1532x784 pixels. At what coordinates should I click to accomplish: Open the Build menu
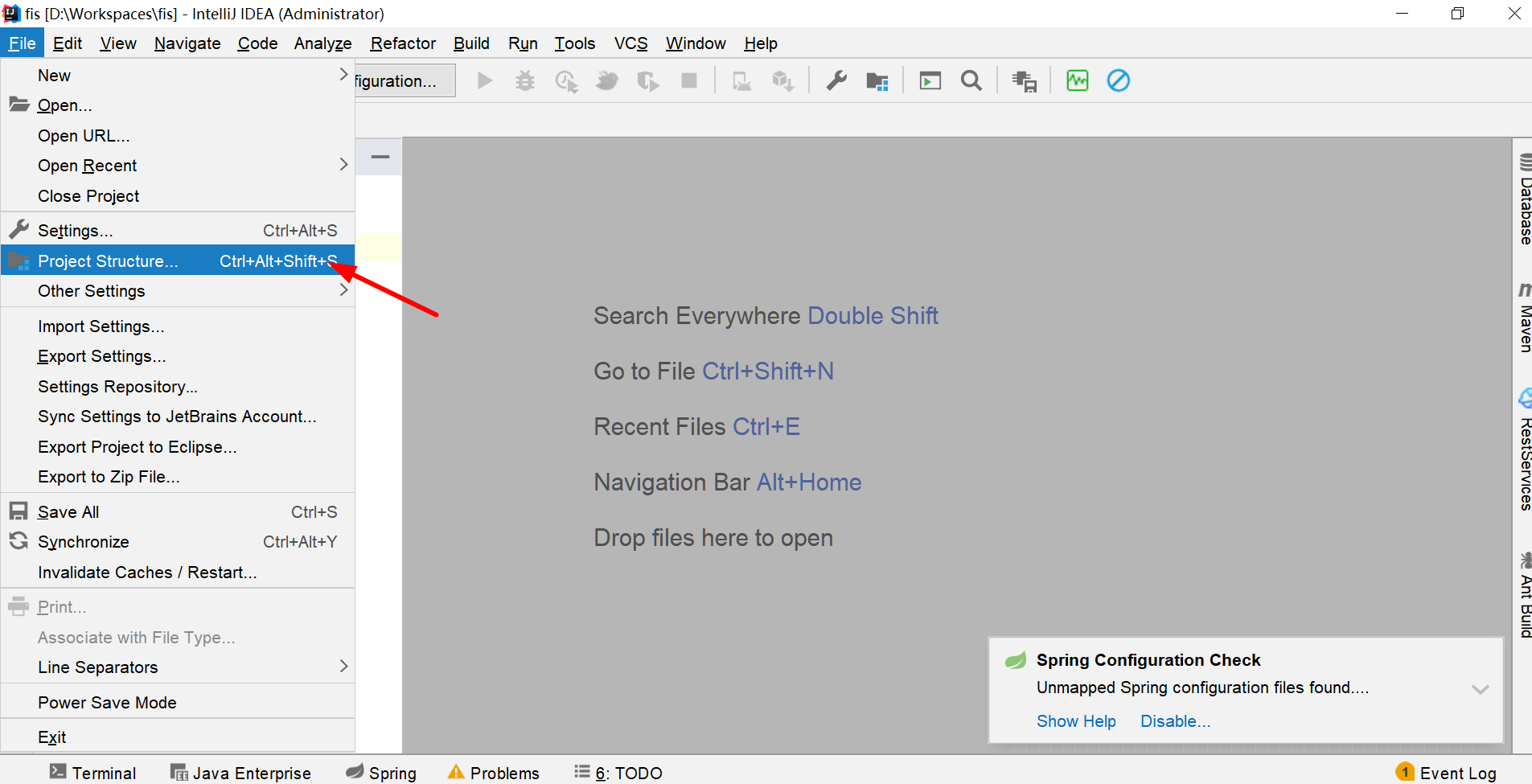coord(471,43)
